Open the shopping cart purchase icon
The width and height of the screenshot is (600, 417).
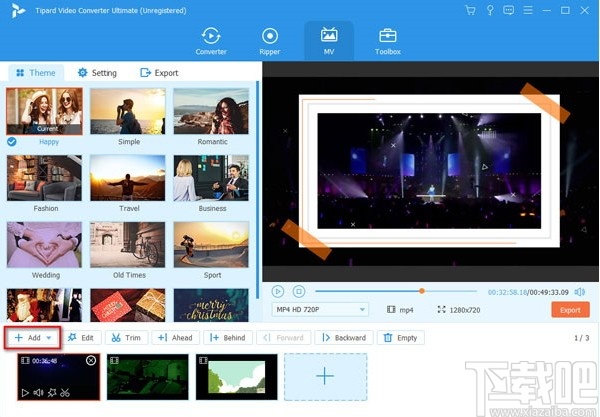(x=470, y=10)
